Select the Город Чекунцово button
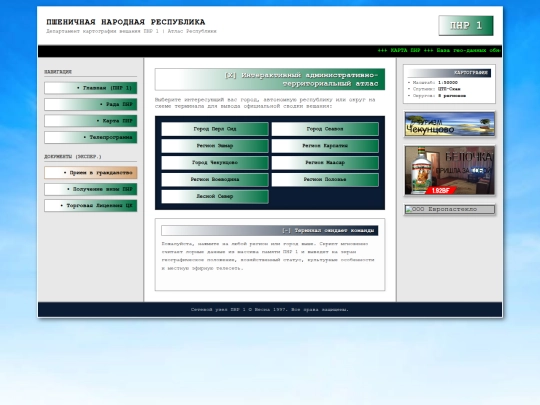Viewport: 540px width, 405px height. [215, 163]
